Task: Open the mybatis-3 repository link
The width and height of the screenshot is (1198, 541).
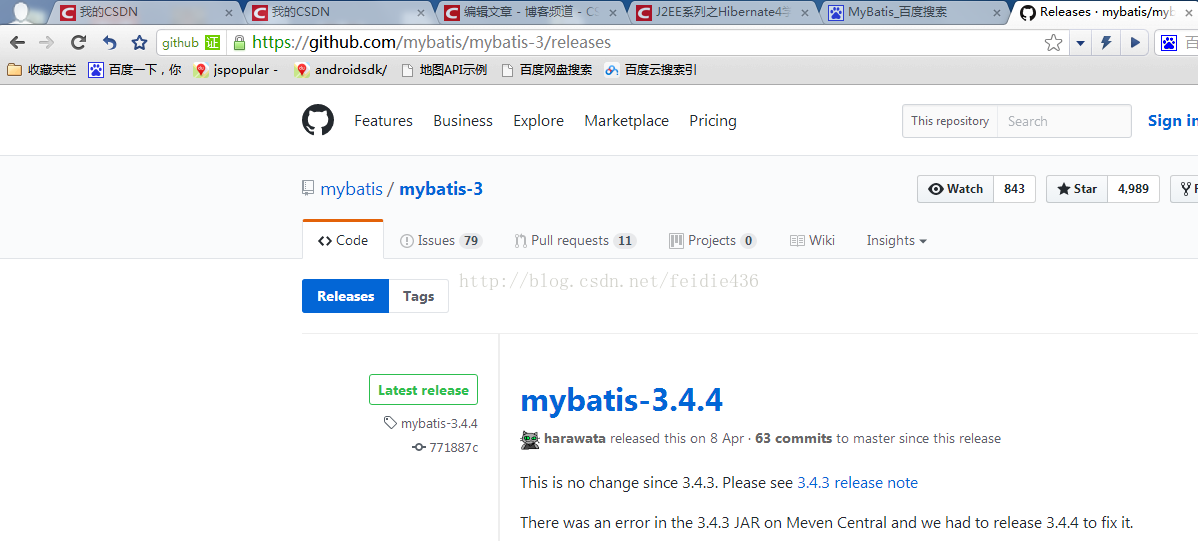Action: pos(441,189)
